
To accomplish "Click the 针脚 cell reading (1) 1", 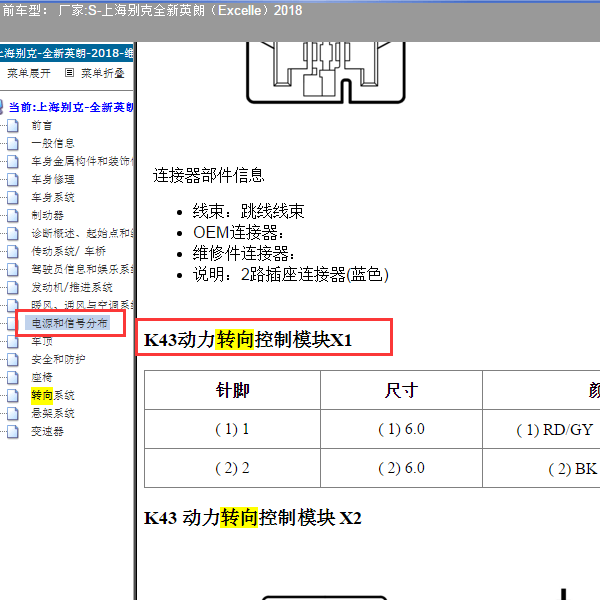I will click(x=232, y=429).
